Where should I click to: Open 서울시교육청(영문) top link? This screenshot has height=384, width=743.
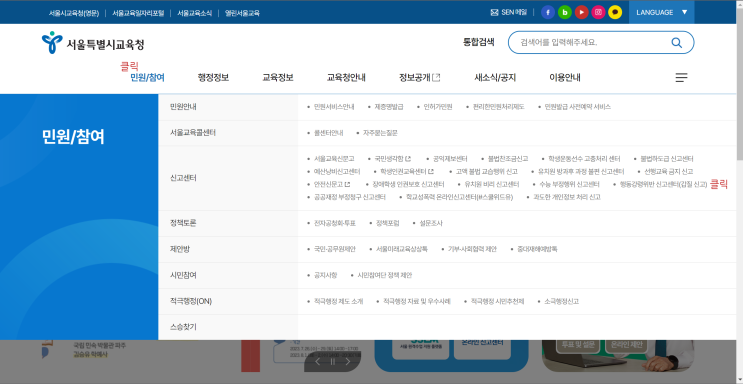(x=74, y=13)
